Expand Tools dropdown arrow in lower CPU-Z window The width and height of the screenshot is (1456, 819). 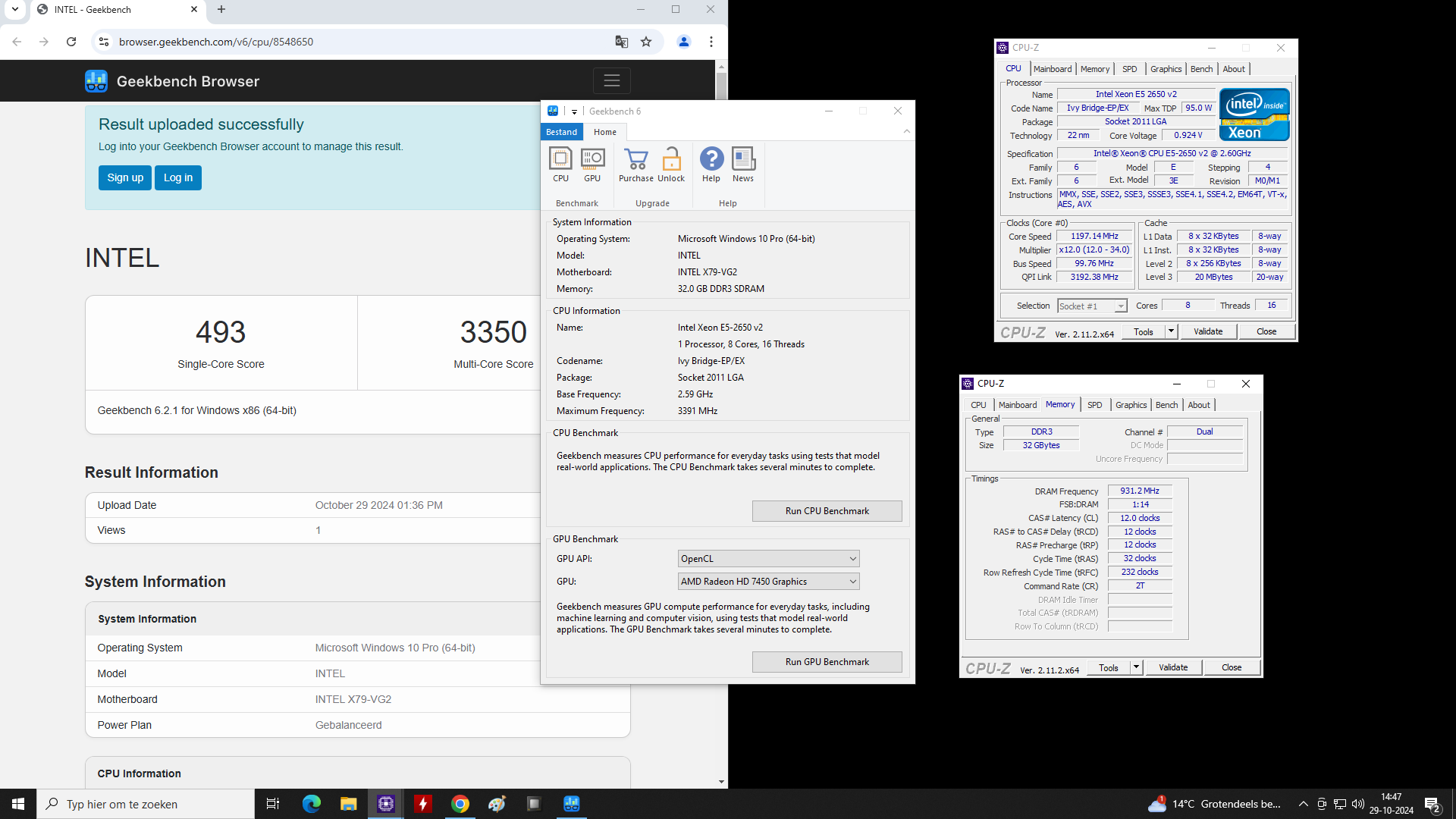click(x=1136, y=667)
